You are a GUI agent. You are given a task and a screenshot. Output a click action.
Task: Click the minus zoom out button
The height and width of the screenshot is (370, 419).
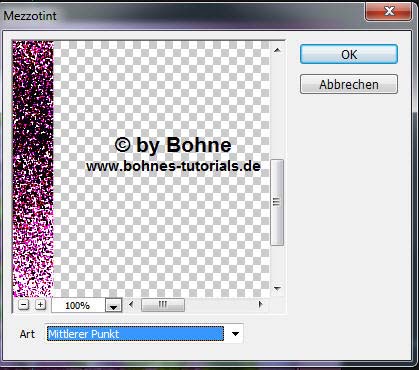click(x=23, y=305)
